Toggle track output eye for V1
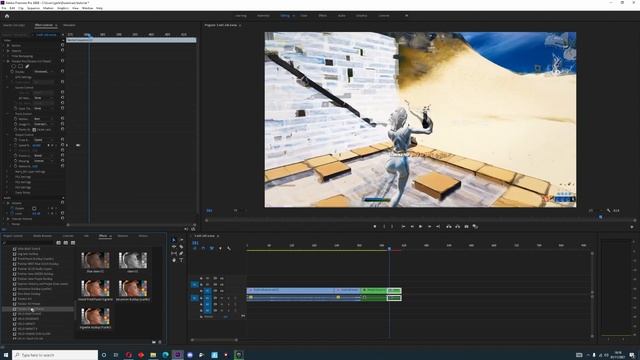This screenshot has width=640, height=360. pos(222,291)
